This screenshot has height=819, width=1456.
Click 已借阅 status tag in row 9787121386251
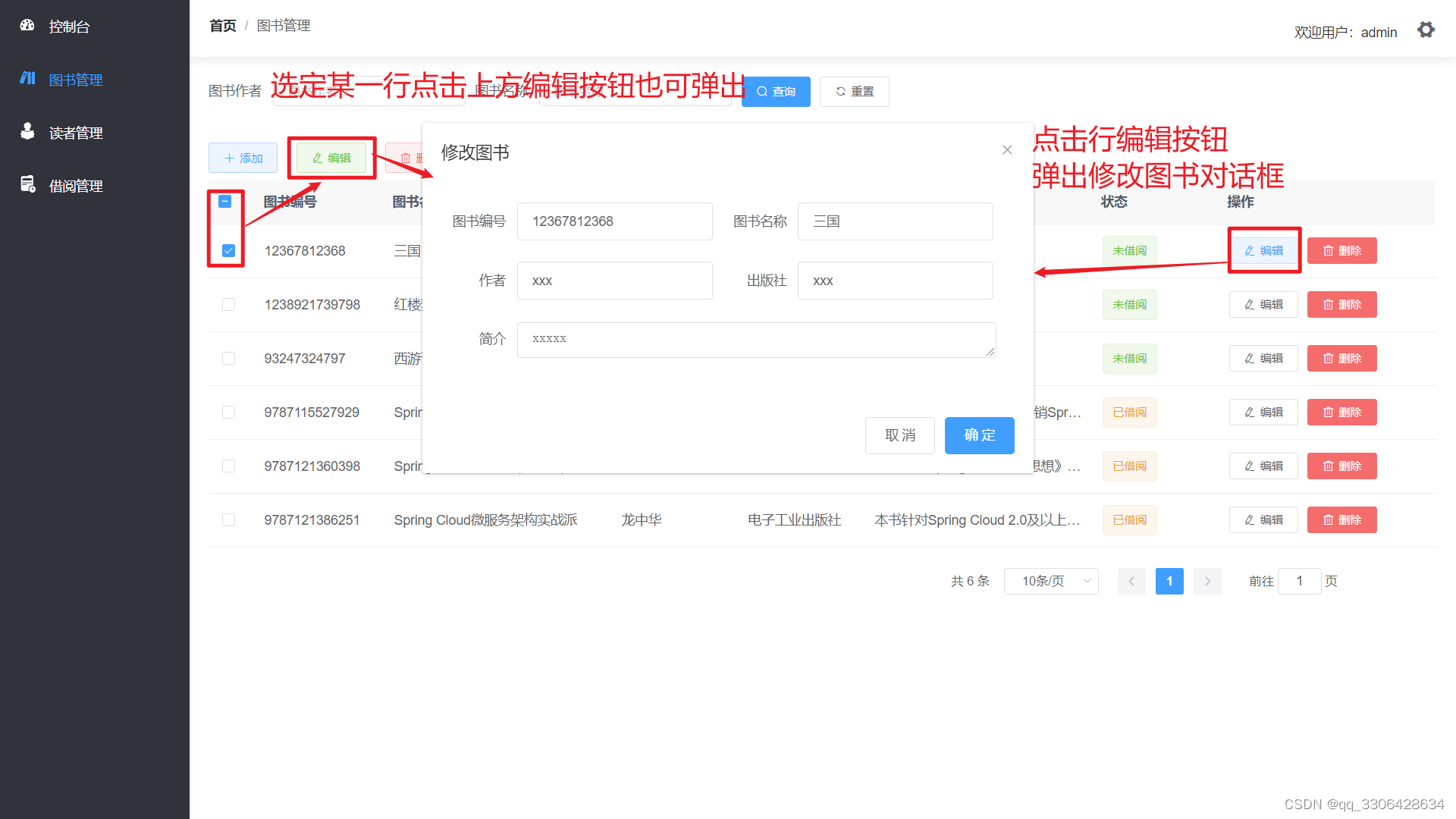1130,520
